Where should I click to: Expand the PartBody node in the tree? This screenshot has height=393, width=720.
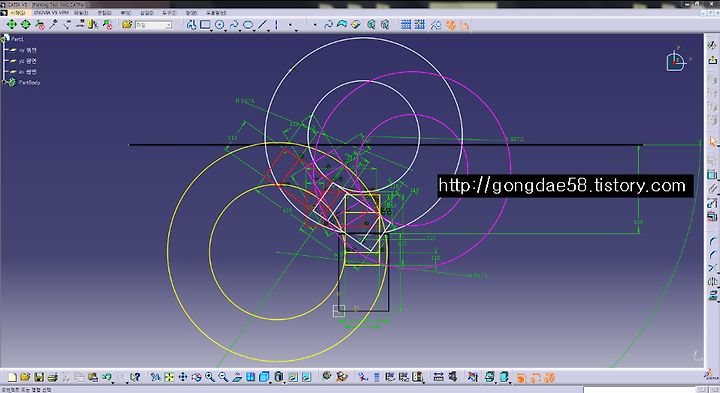[4, 82]
